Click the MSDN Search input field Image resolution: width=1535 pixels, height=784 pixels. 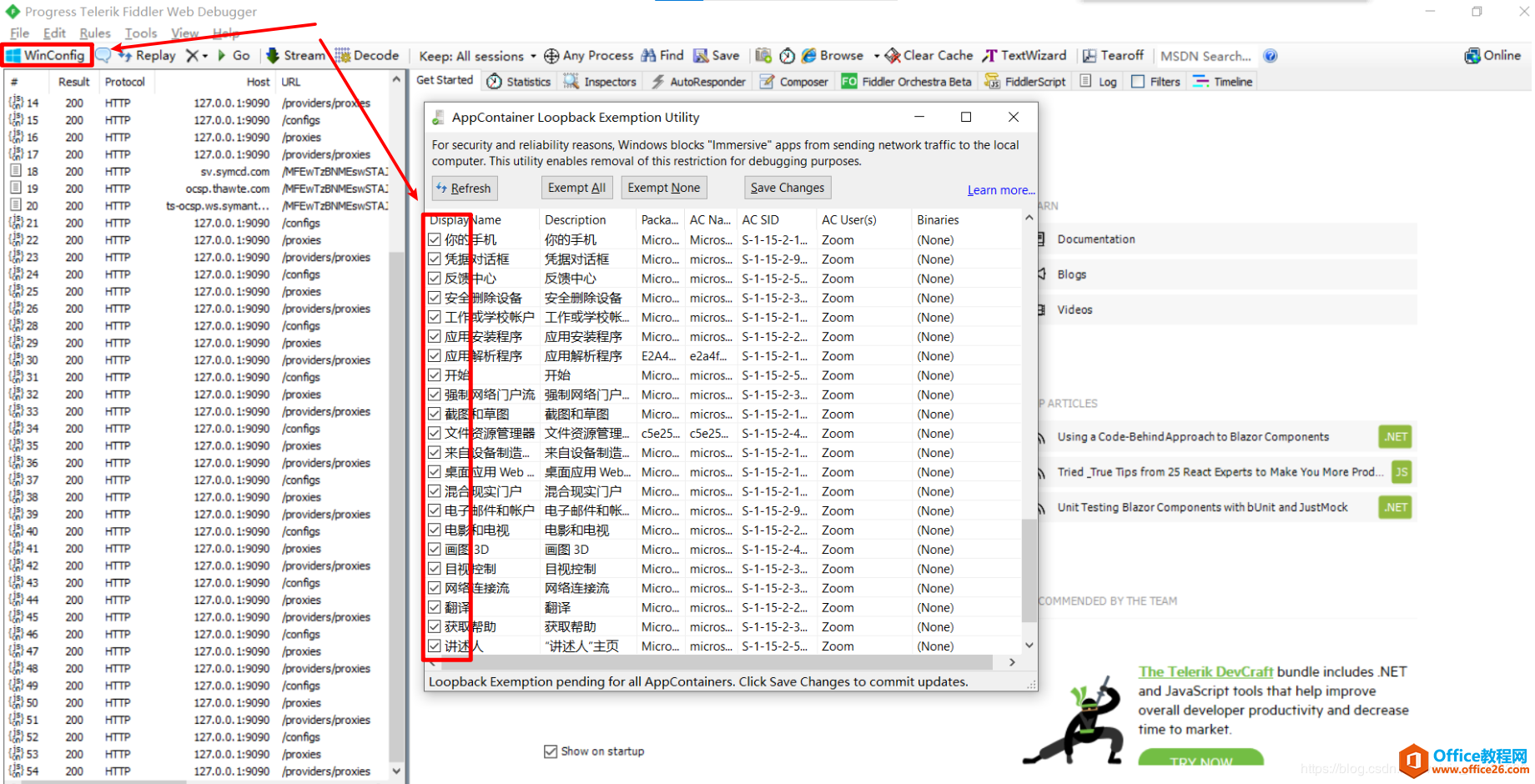pos(1205,56)
